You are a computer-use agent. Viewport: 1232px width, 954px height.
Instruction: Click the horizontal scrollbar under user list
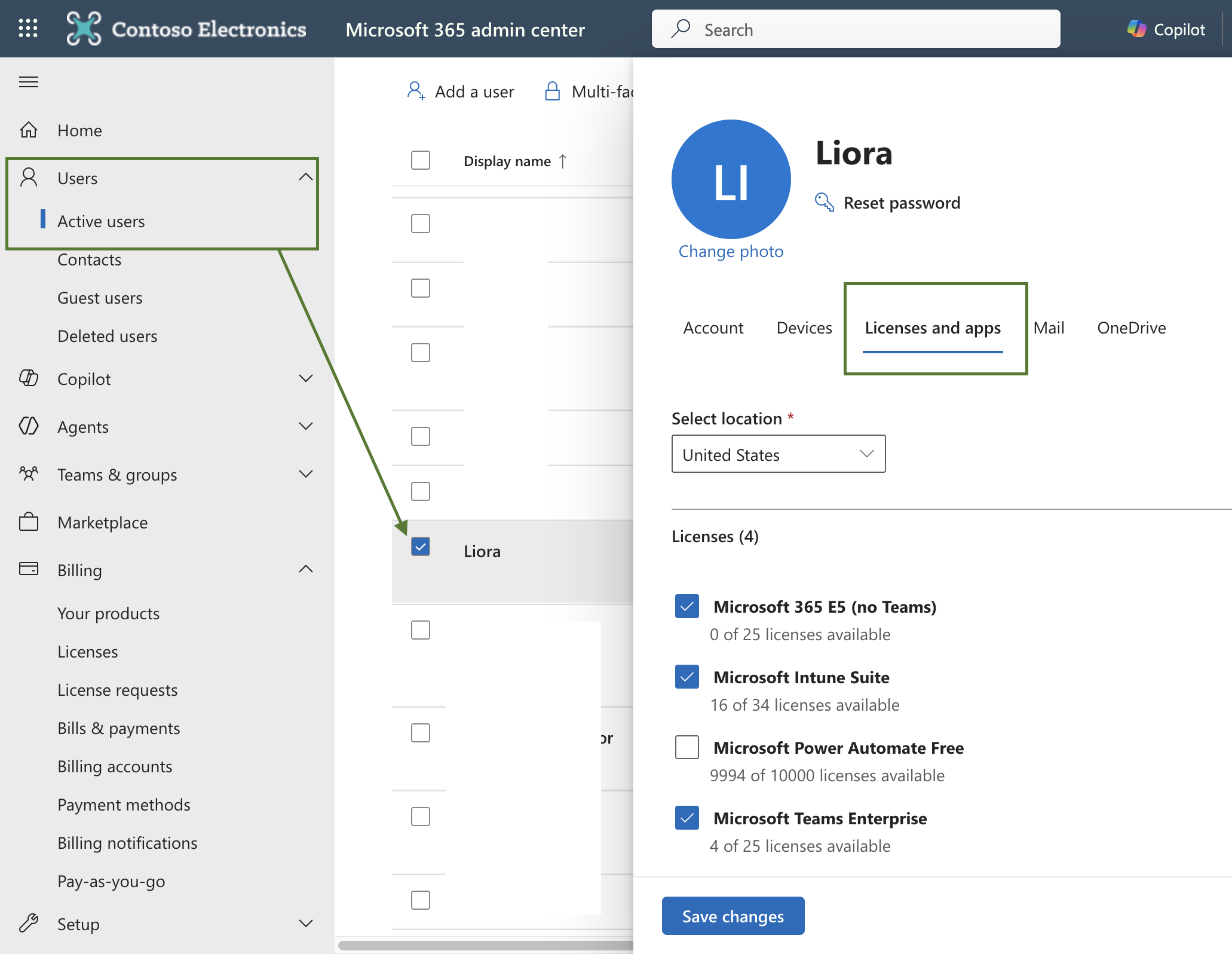click(x=485, y=945)
